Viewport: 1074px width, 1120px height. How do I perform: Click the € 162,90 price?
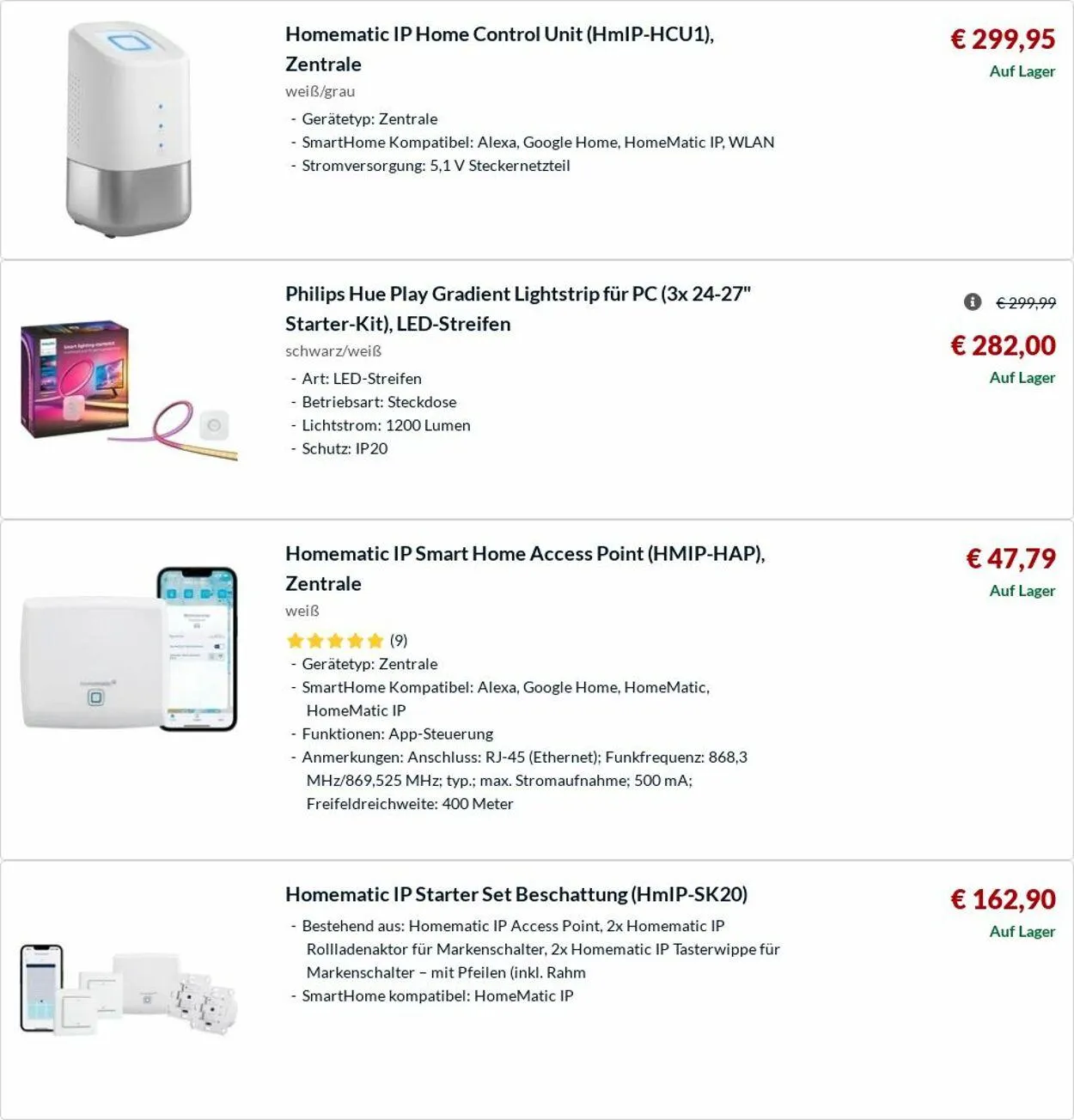(x=1002, y=899)
